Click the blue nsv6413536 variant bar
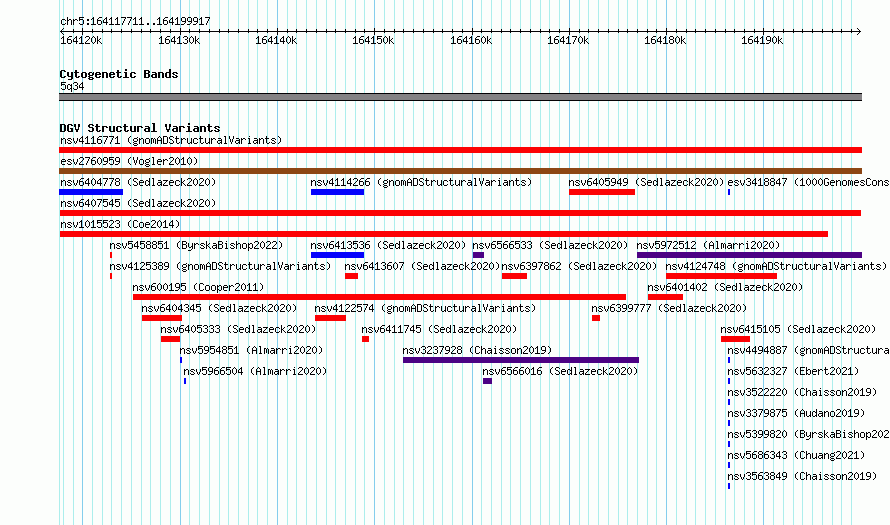Viewport: 890px width, 525px height. (x=337, y=255)
